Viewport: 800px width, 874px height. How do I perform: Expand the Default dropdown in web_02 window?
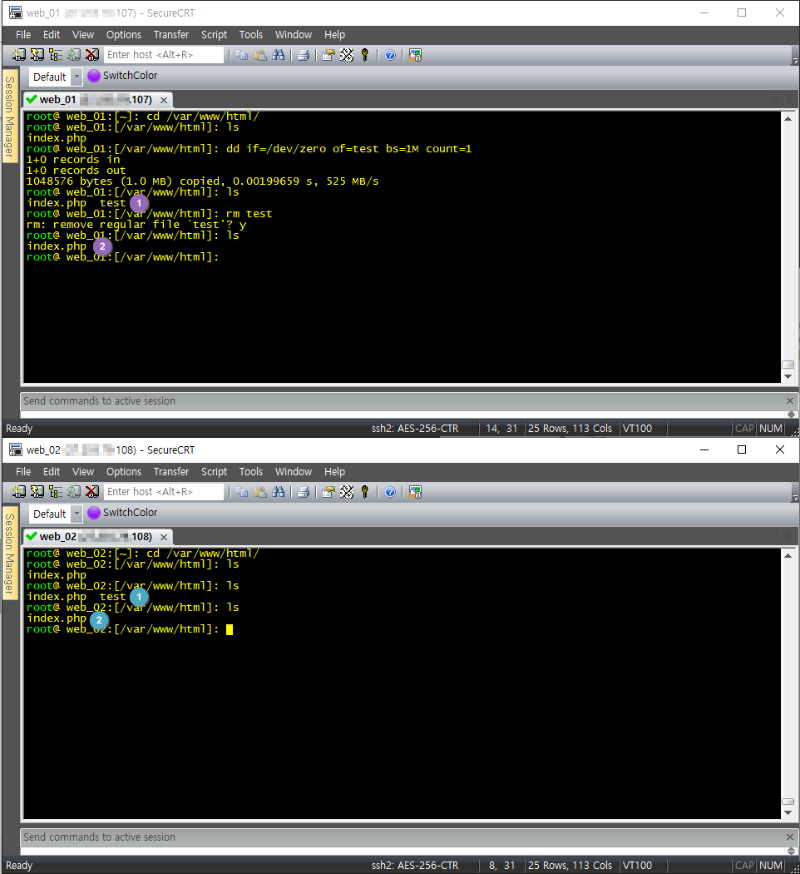click(x=77, y=514)
